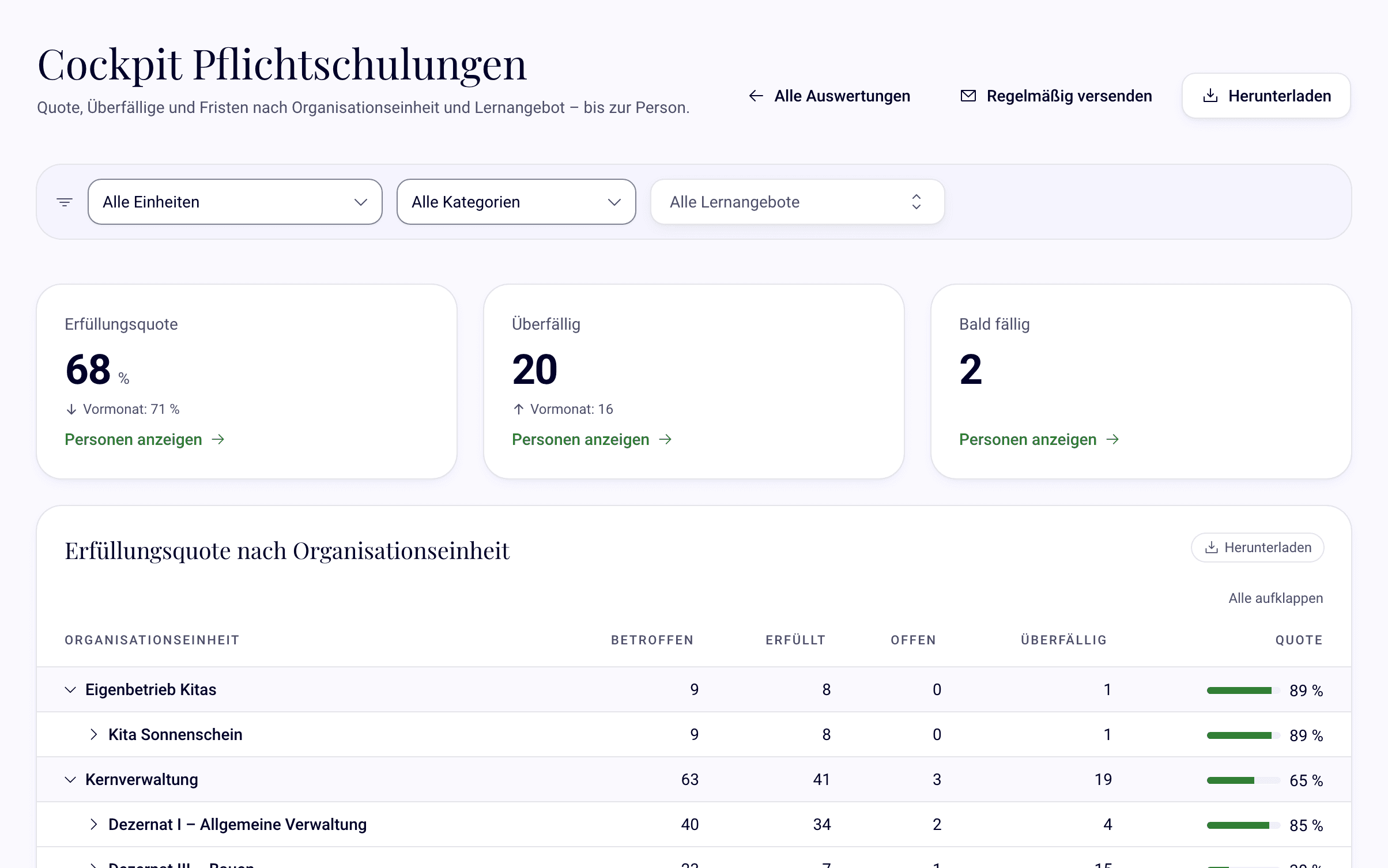
Task: Click the QUOTE column header
Action: (1299, 640)
